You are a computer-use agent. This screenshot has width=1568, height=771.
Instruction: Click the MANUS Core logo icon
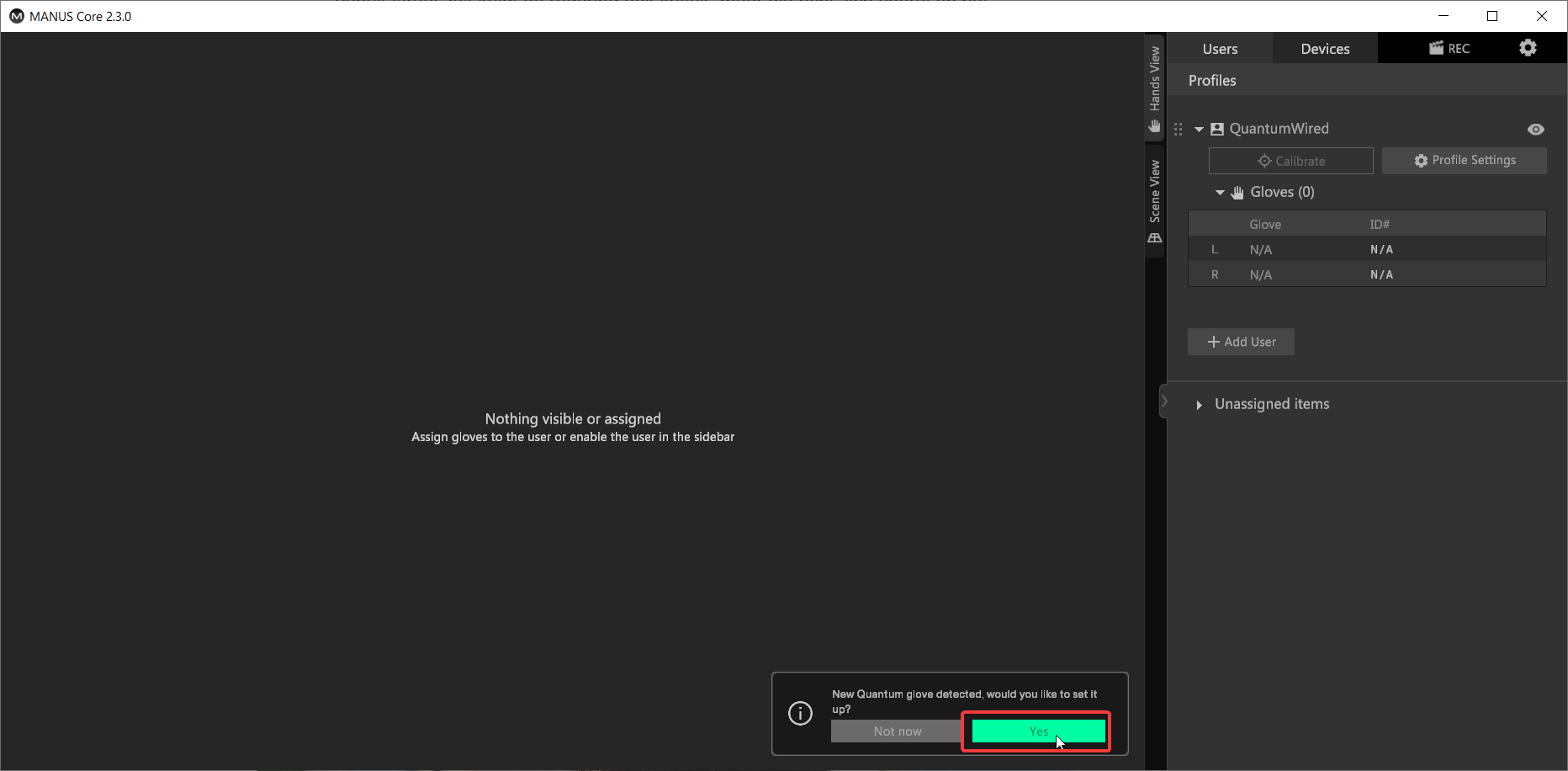click(x=16, y=16)
